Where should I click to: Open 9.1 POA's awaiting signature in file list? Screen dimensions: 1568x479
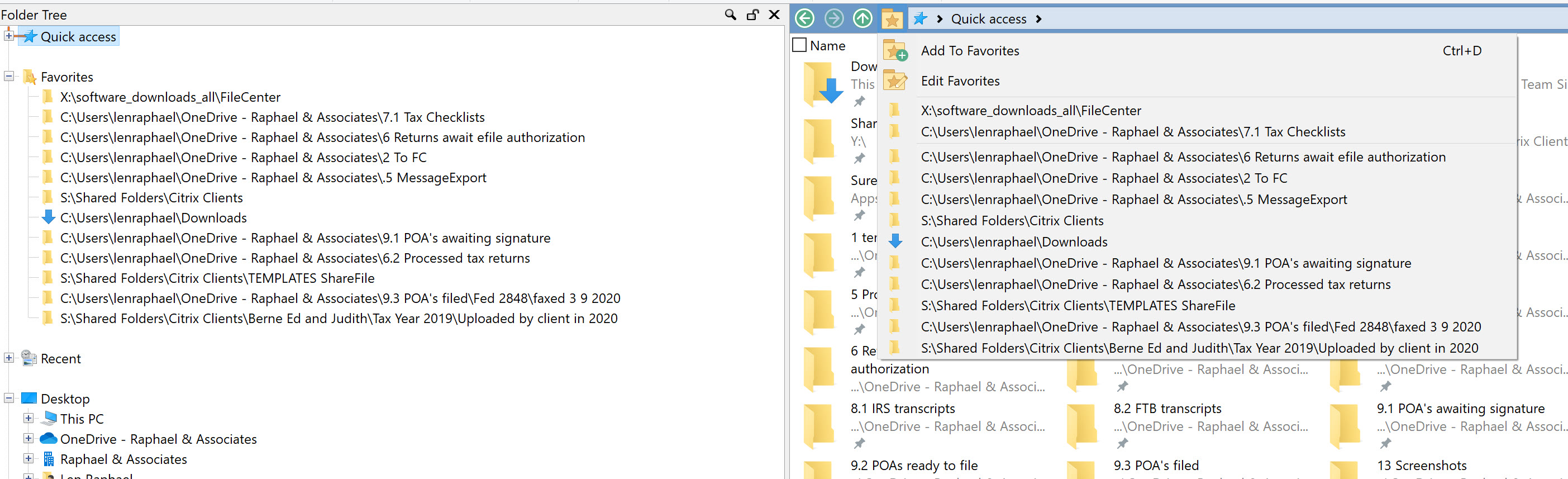pos(1460,409)
